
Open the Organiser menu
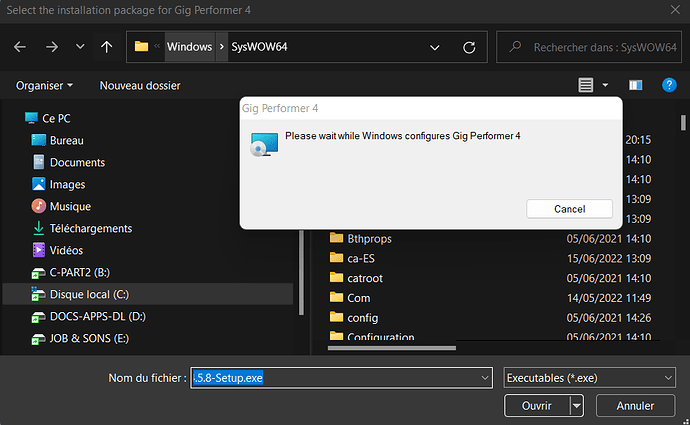click(44, 85)
